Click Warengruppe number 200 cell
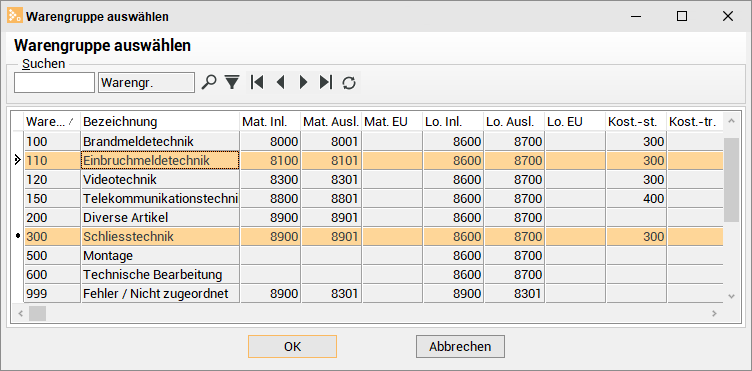This screenshot has height=371, width=752. click(x=52, y=218)
